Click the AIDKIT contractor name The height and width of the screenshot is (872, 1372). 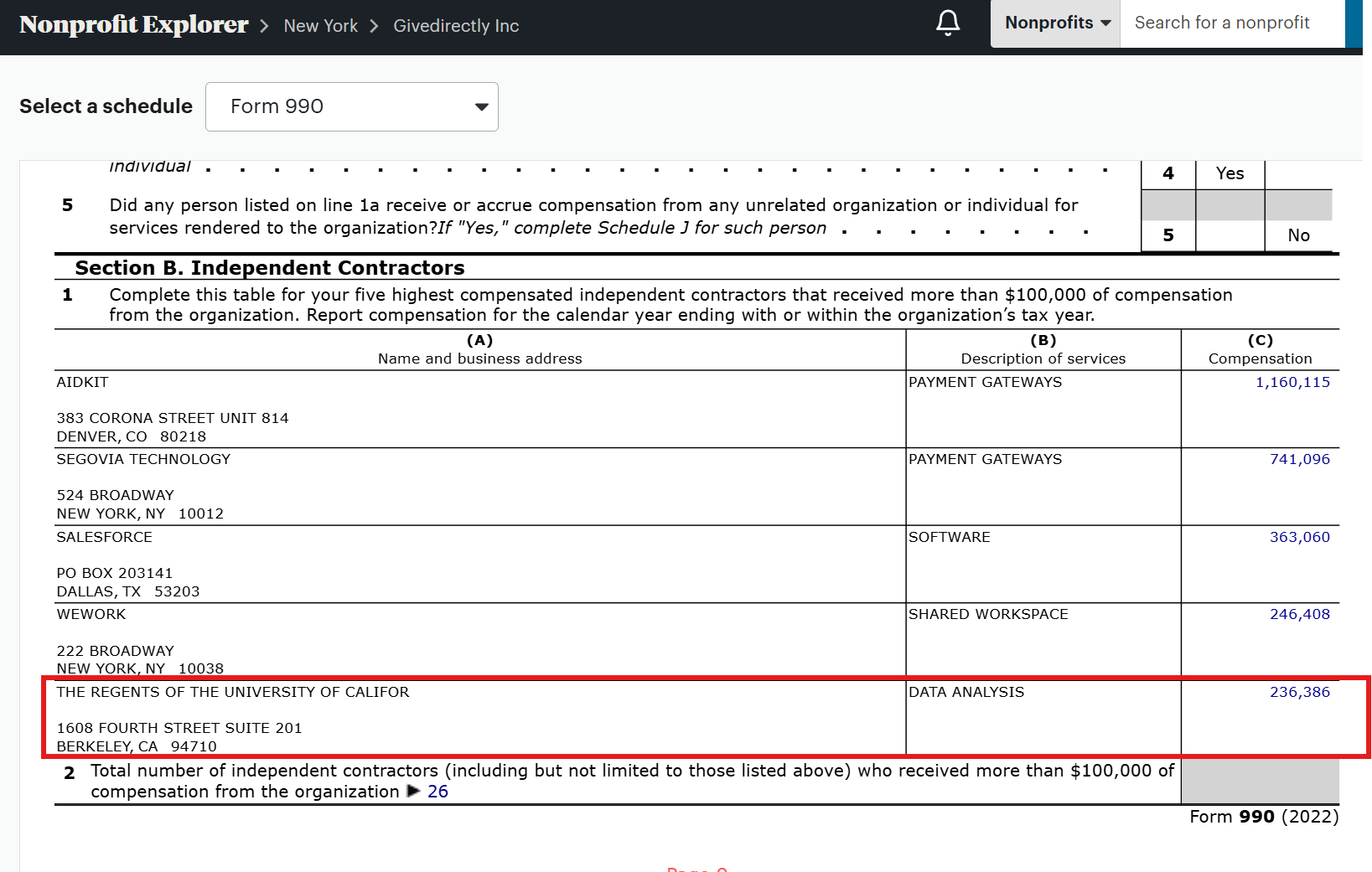[x=82, y=382]
